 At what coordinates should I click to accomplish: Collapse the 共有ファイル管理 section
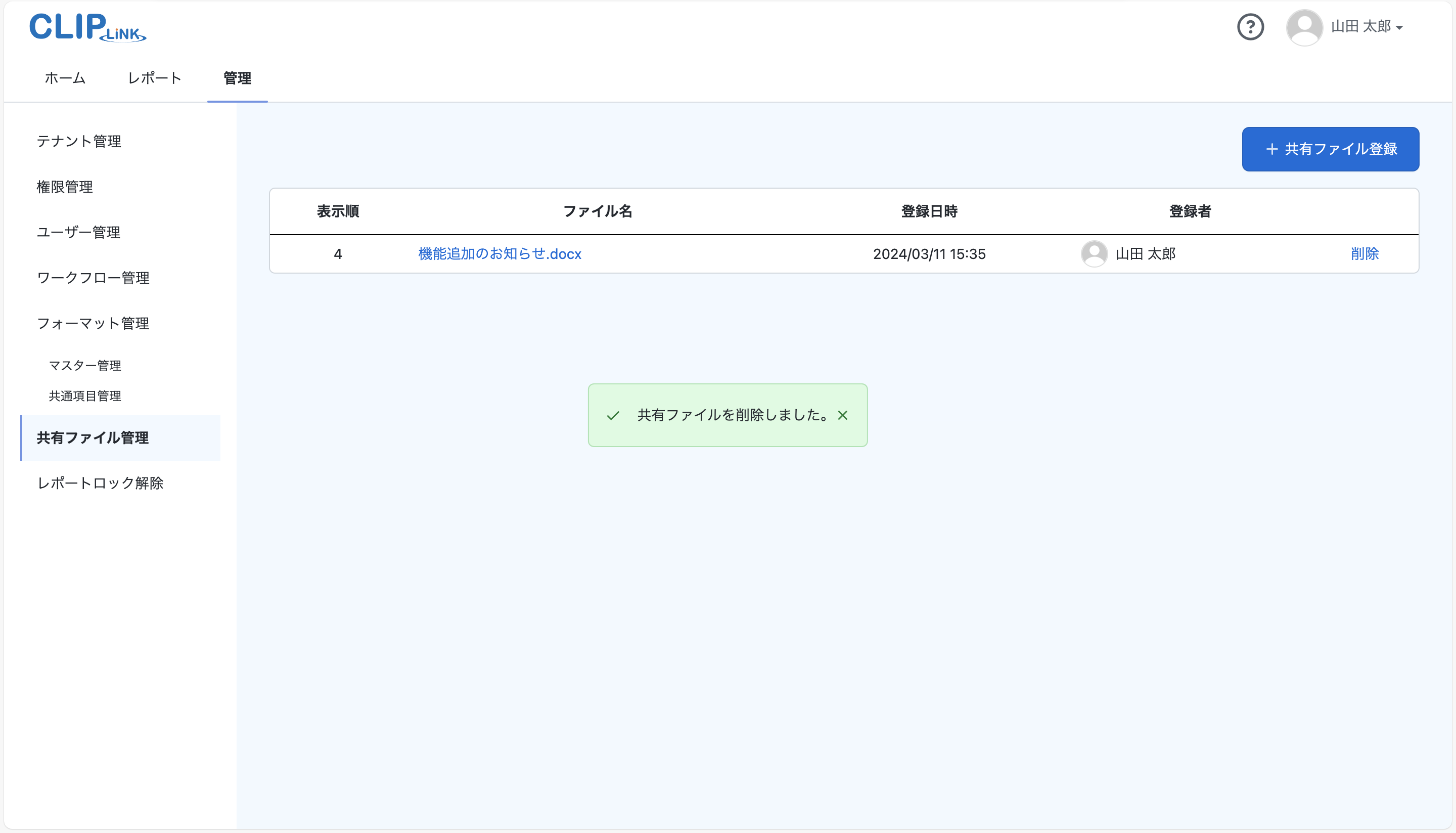tap(93, 437)
